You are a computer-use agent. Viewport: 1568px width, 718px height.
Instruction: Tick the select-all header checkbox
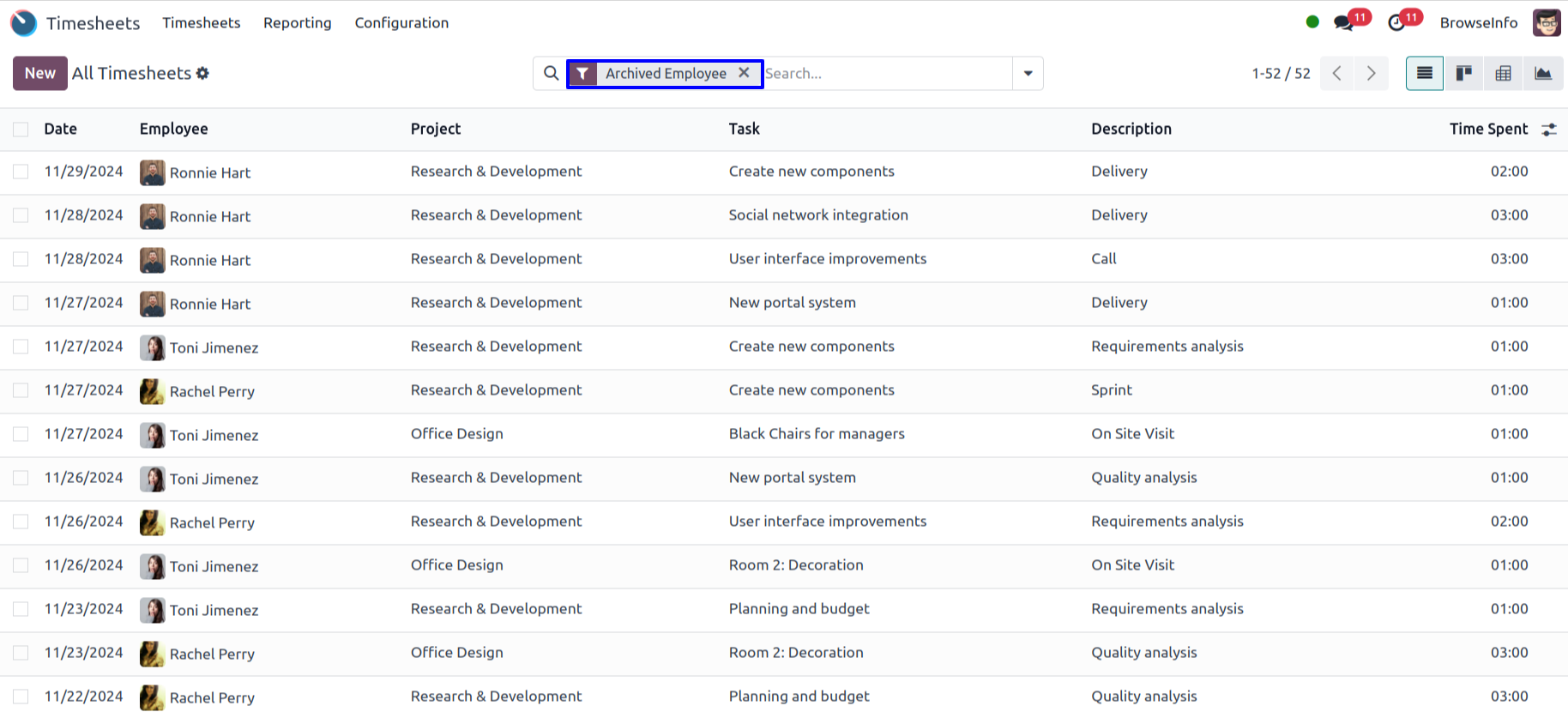(21, 130)
